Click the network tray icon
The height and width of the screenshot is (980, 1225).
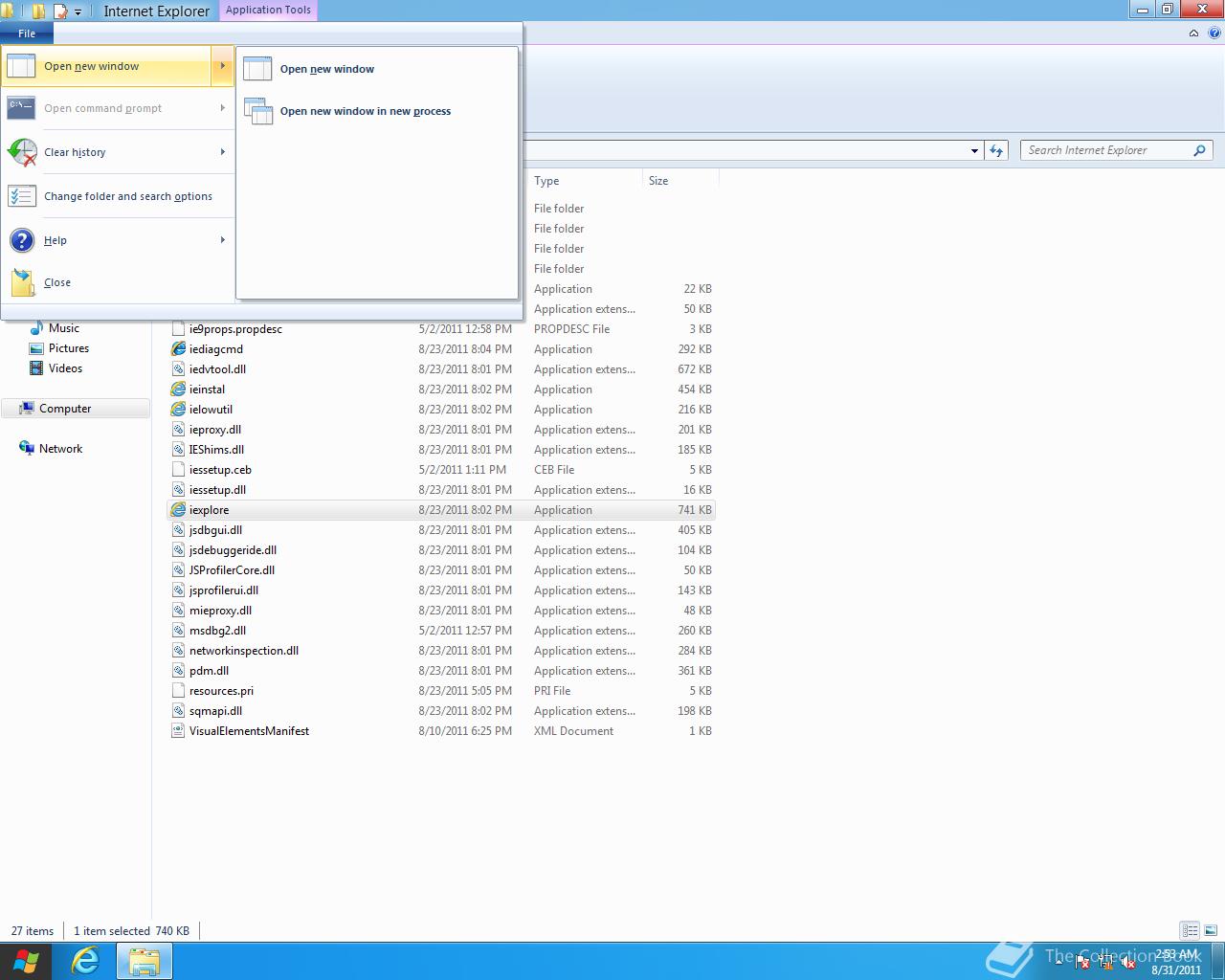pyautogui.click(x=1106, y=963)
